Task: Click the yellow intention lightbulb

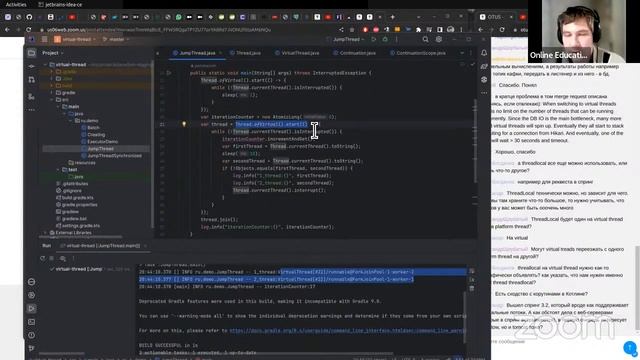Action: 184,124
